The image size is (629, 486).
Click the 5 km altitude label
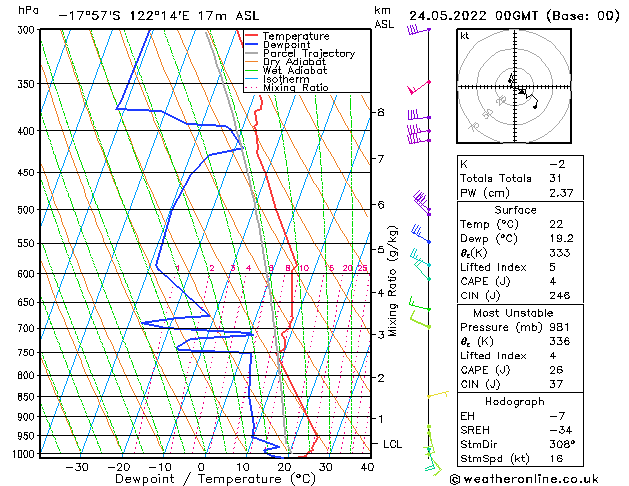click(x=381, y=249)
